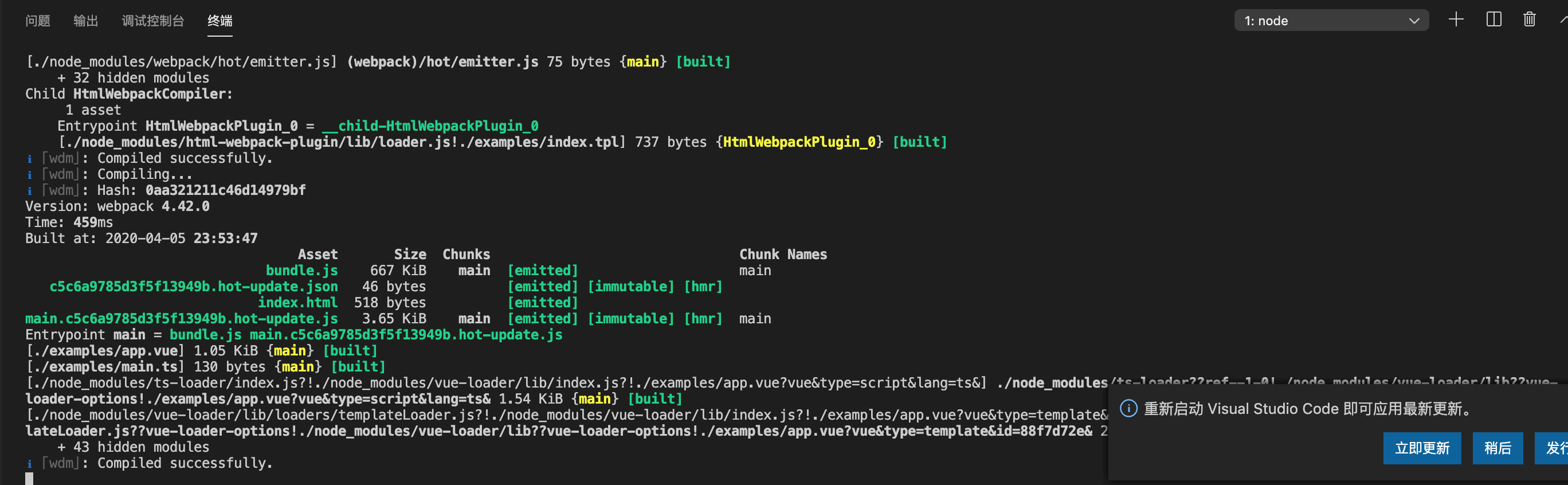This screenshot has height=485, width=1568.
Task: Create a new terminal with the plus icon
Action: [1456, 20]
